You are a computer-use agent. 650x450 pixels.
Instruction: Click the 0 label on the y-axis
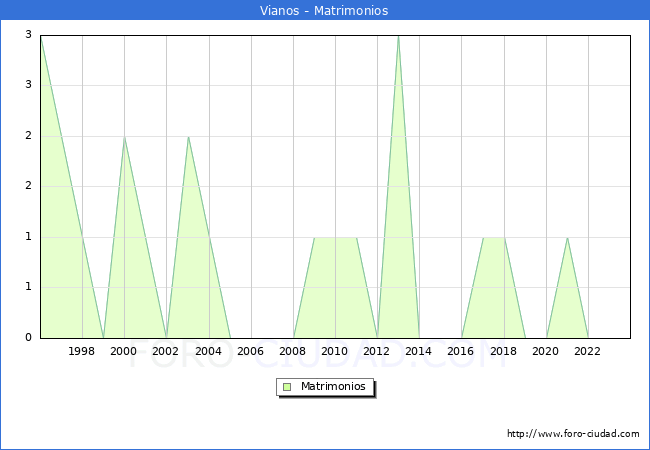pyautogui.click(x=30, y=338)
